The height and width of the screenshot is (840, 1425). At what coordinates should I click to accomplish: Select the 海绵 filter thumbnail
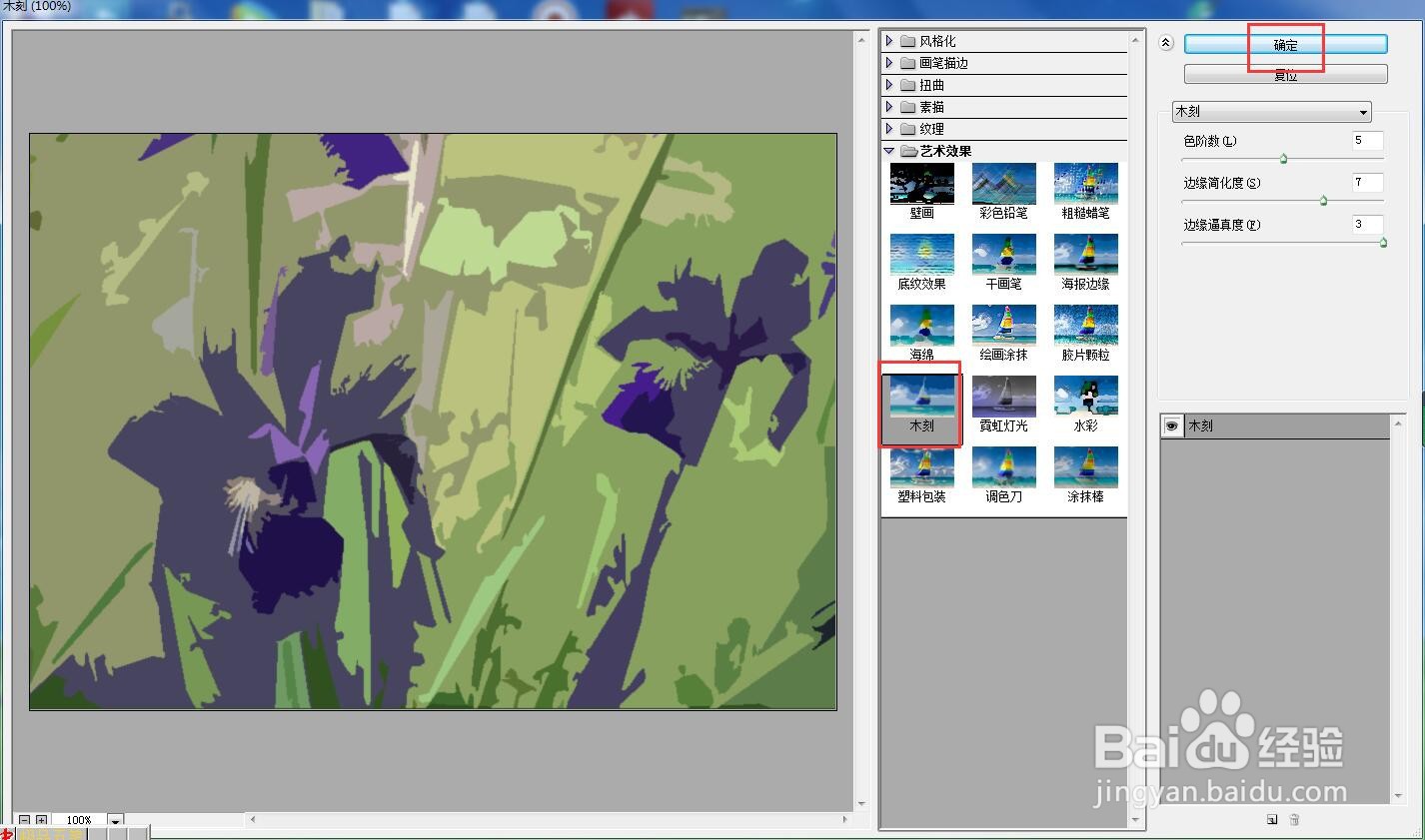921,326
